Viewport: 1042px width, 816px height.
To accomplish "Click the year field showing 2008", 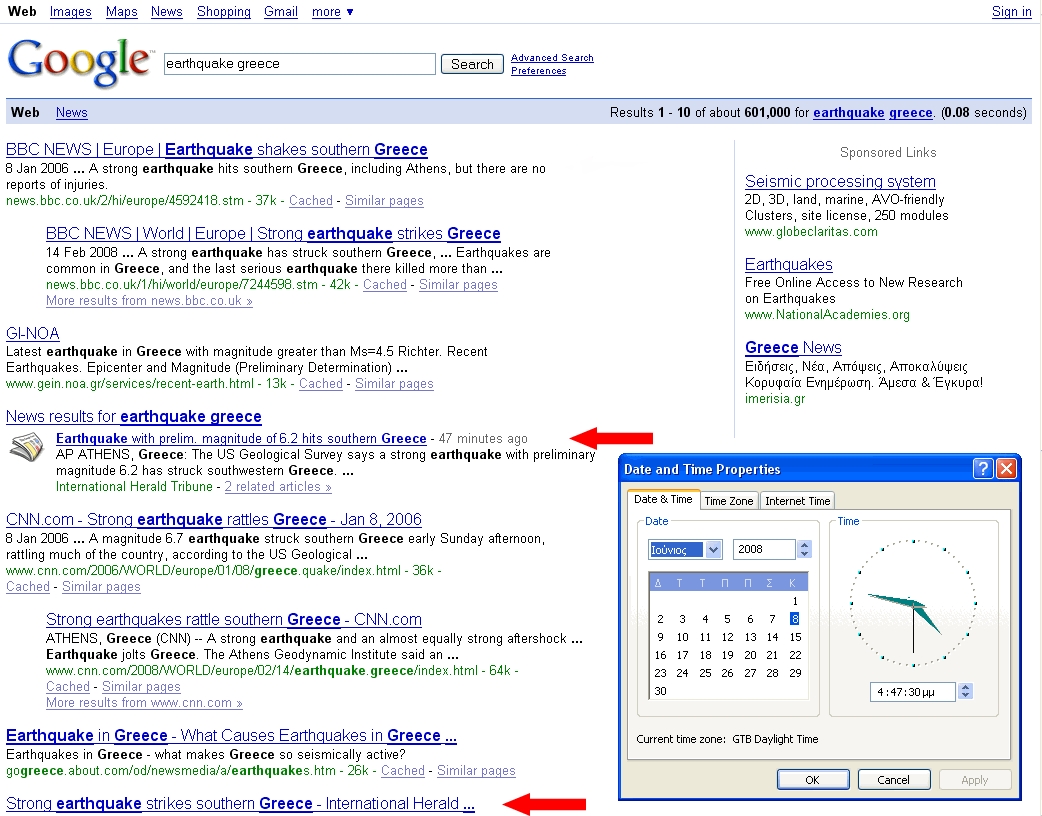I will (x=764, y=550).
